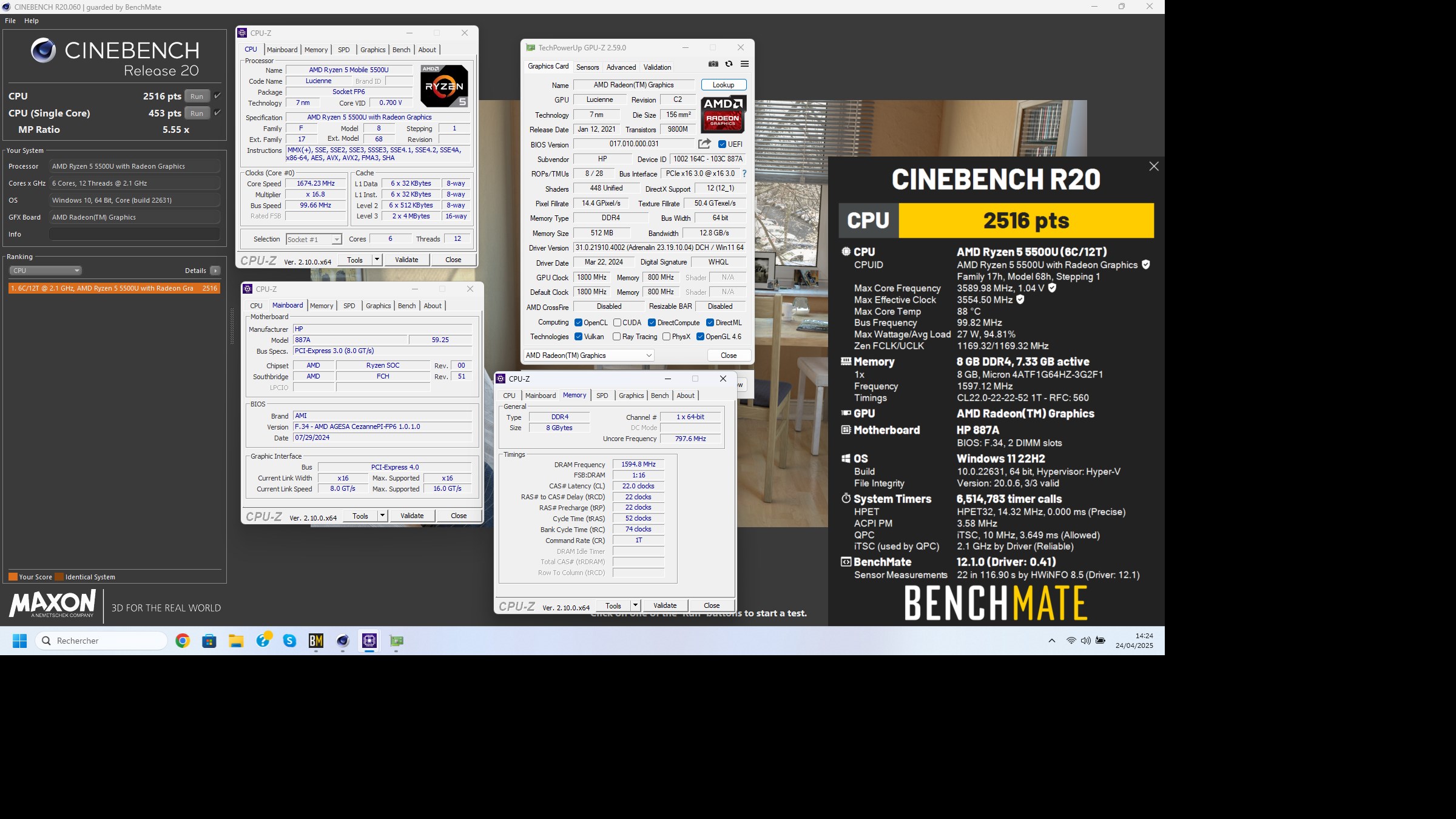Click the Details arrow icon in Ranking

pos(215,271)
